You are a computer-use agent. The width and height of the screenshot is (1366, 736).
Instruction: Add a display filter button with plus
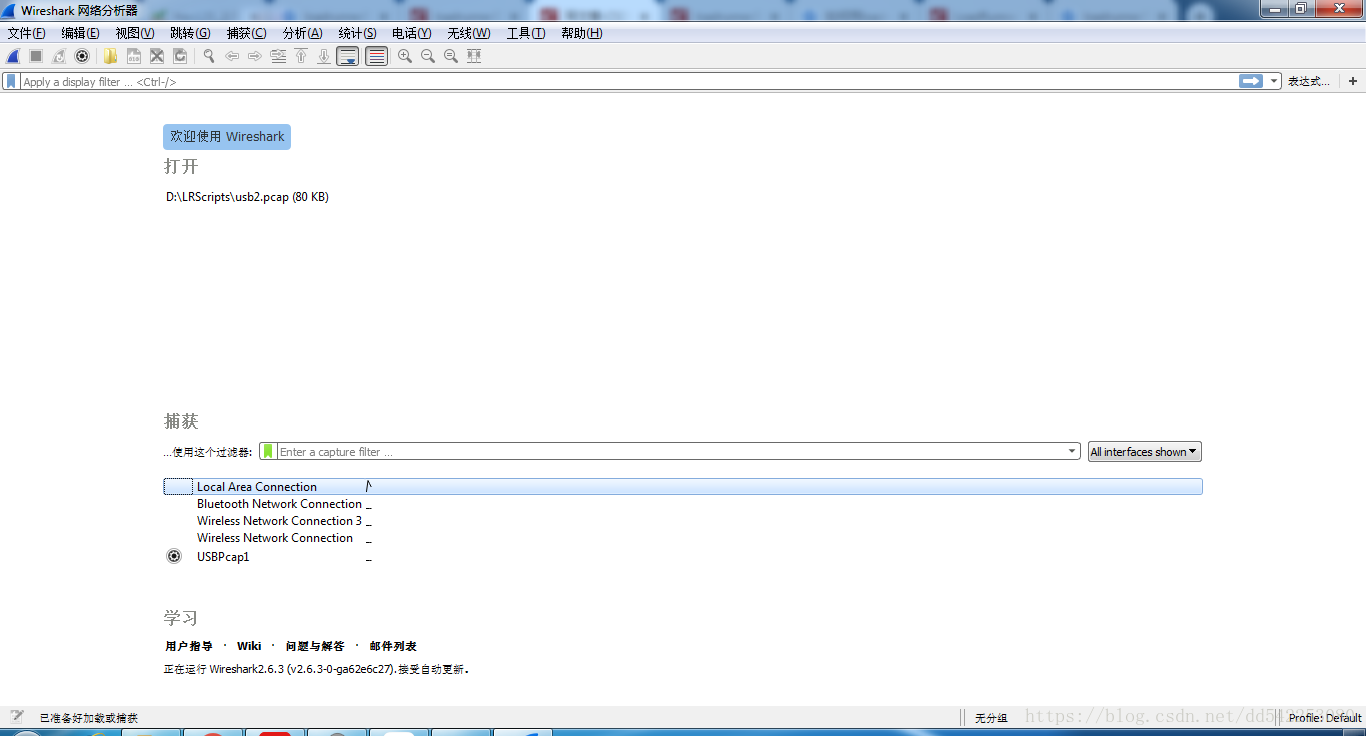(1353, 81)
